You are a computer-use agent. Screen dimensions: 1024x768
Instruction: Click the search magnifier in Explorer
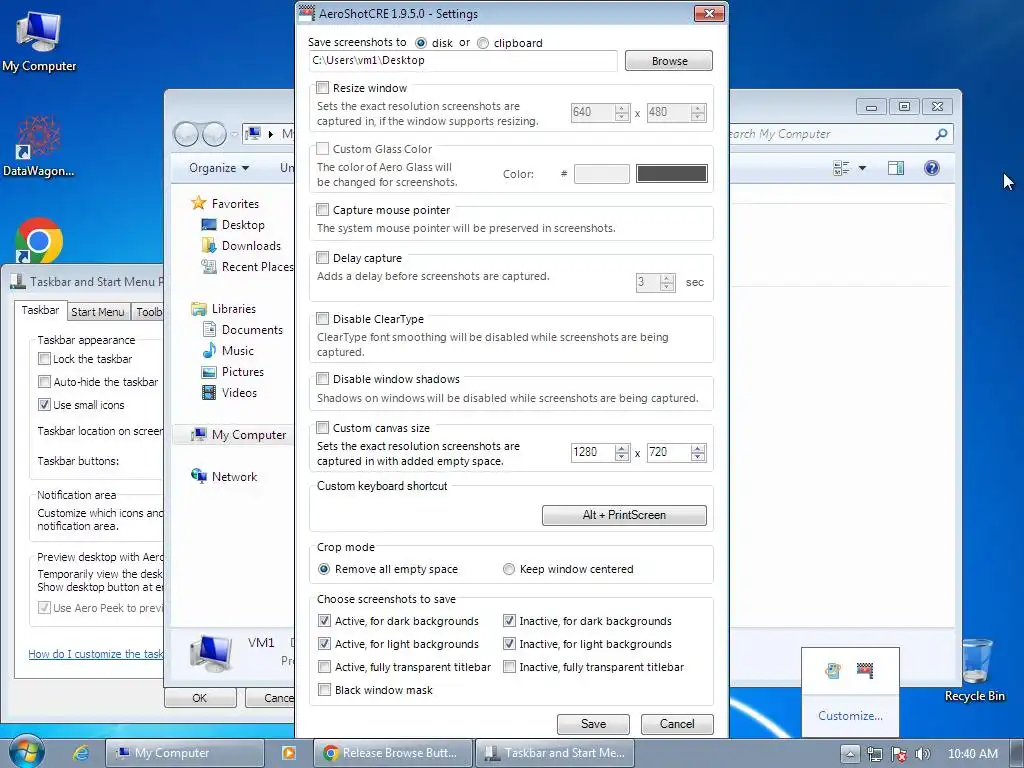tap(941, 134)
